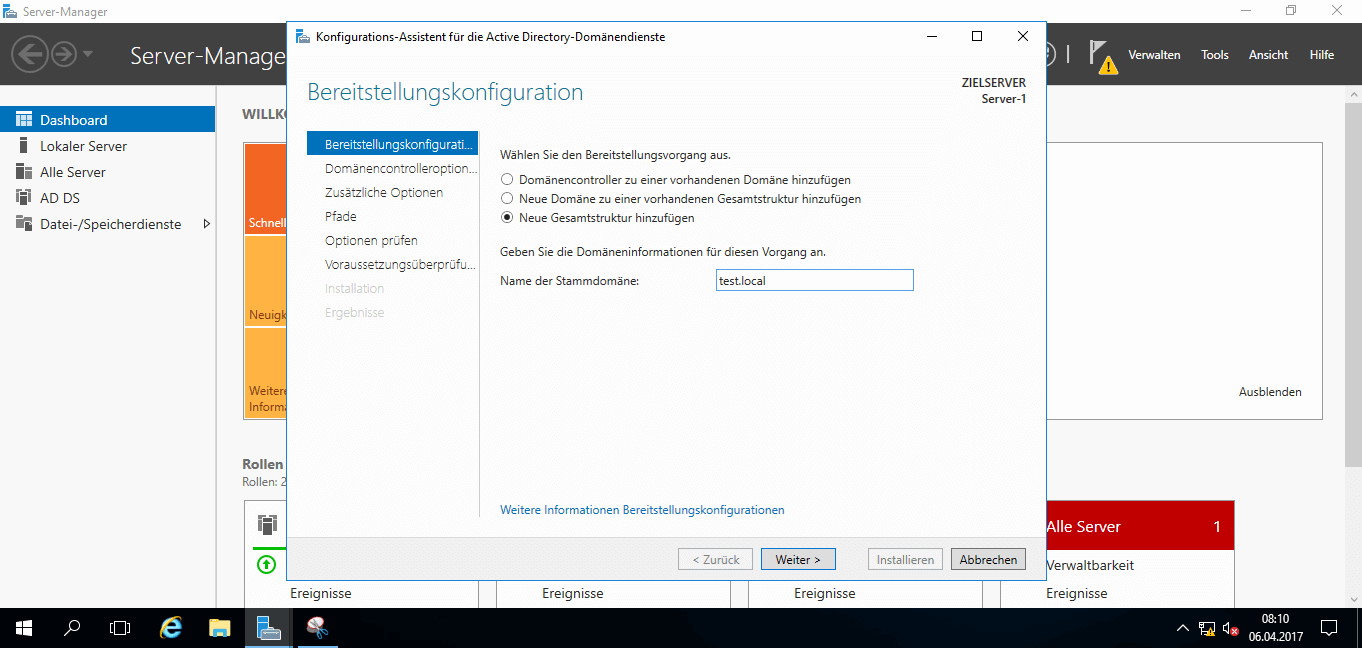The height and width of the screenshot is (648, 1362).
Task: Click the Server-Manager forward navigation arrow
Action: click(64, 54)
